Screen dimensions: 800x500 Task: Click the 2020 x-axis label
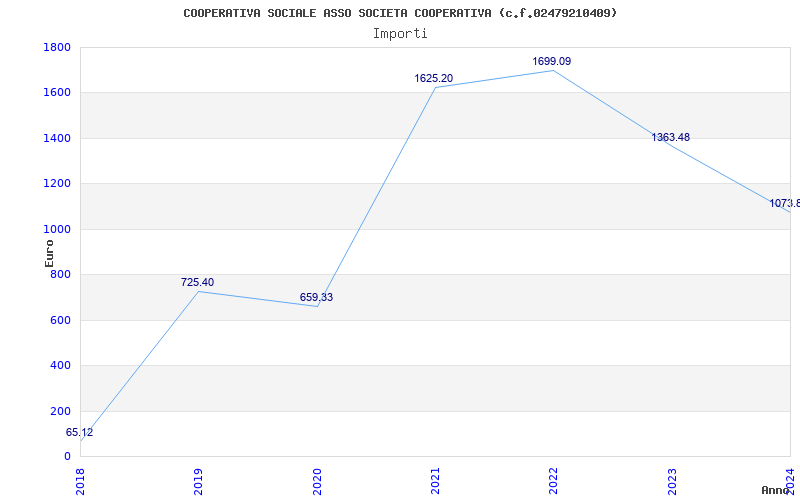pos(317,482)
